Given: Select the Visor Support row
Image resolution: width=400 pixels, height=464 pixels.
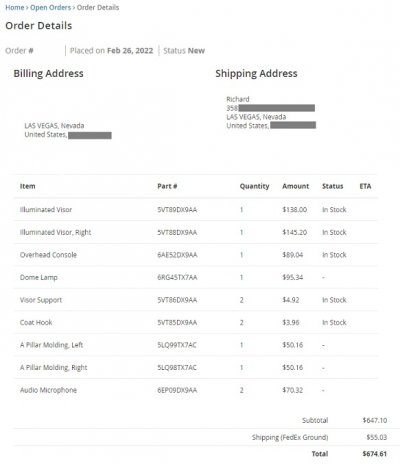Looking at the screenshot, I should coord(196,300).
